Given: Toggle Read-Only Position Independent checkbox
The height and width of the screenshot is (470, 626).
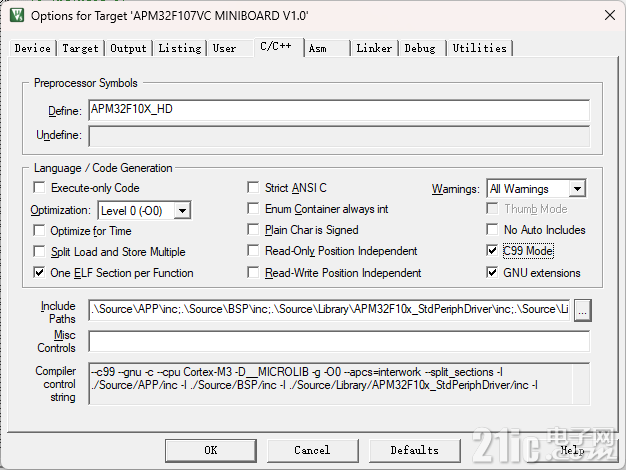Looking at the screenshot, I should point(253,251).
